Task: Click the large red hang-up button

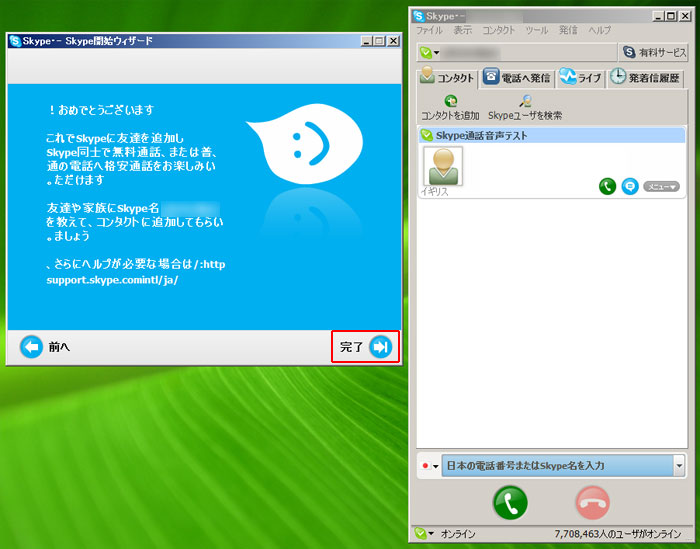Action: tap(592, 503)
